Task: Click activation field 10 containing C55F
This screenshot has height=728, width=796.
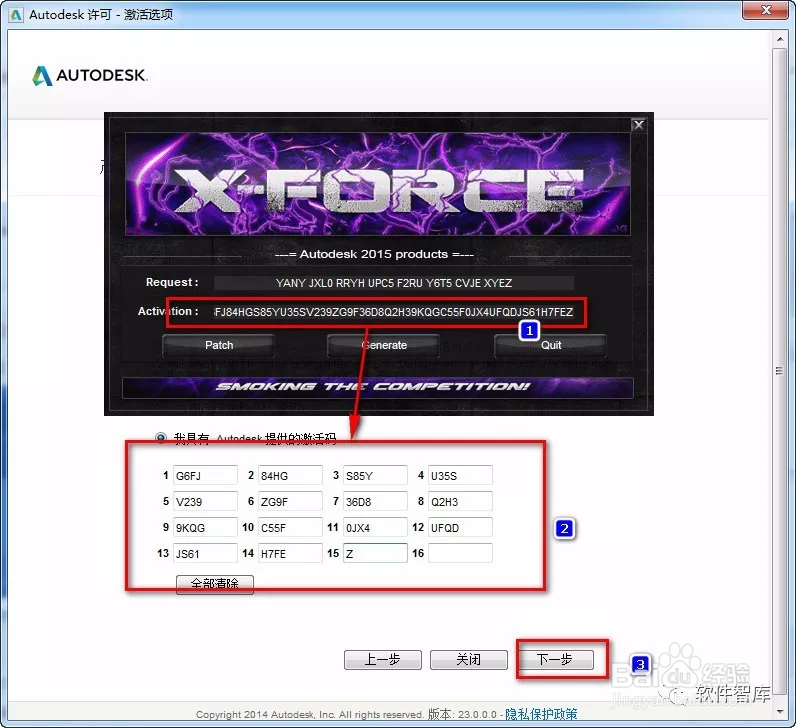Action: click(290, 527)
